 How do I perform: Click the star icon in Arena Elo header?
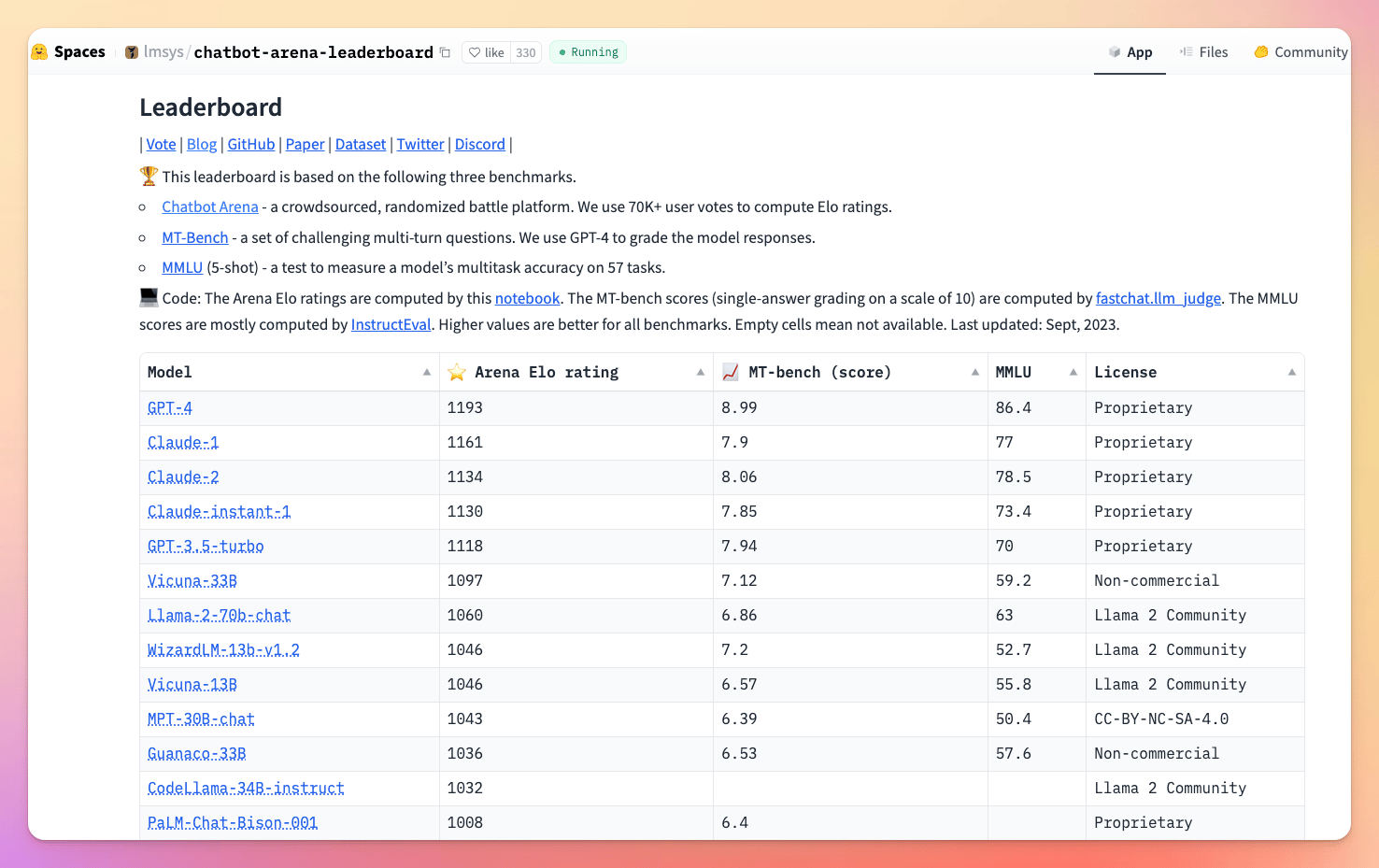457,372
